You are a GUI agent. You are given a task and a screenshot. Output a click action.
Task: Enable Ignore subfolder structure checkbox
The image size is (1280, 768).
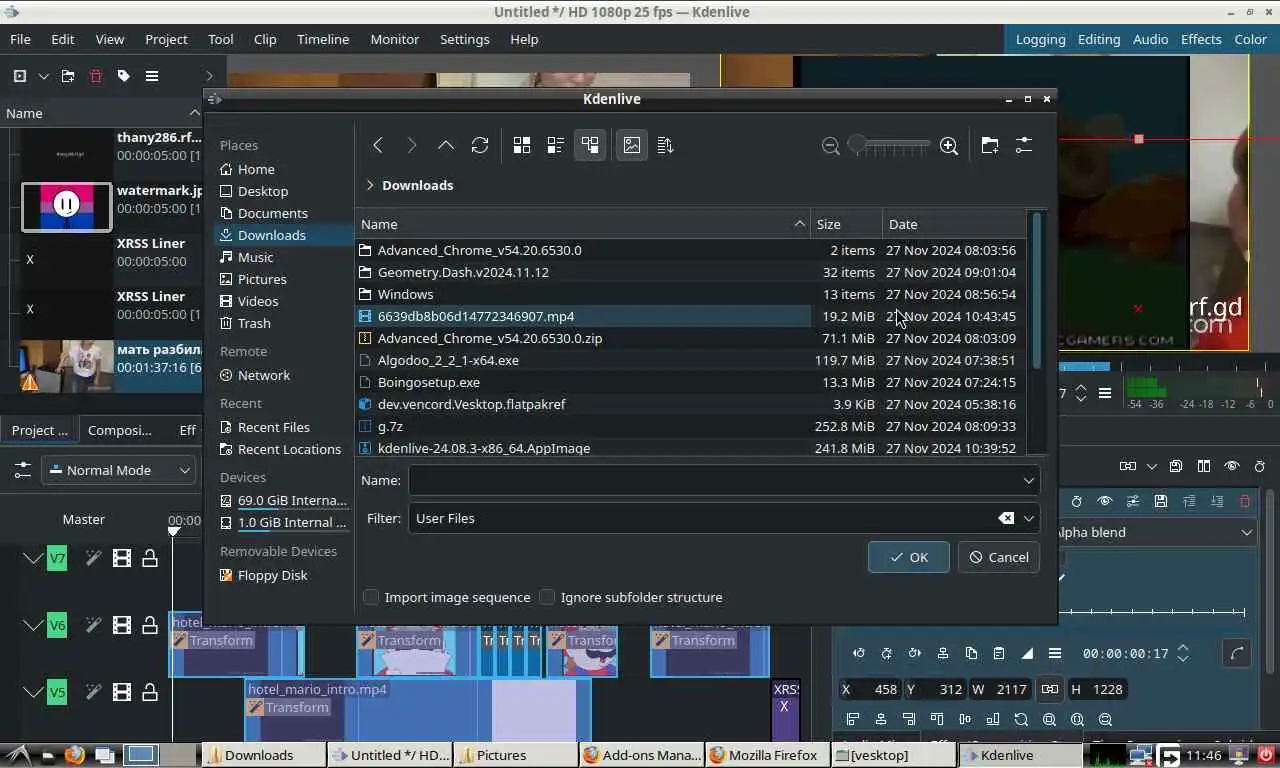coord(547,597)
